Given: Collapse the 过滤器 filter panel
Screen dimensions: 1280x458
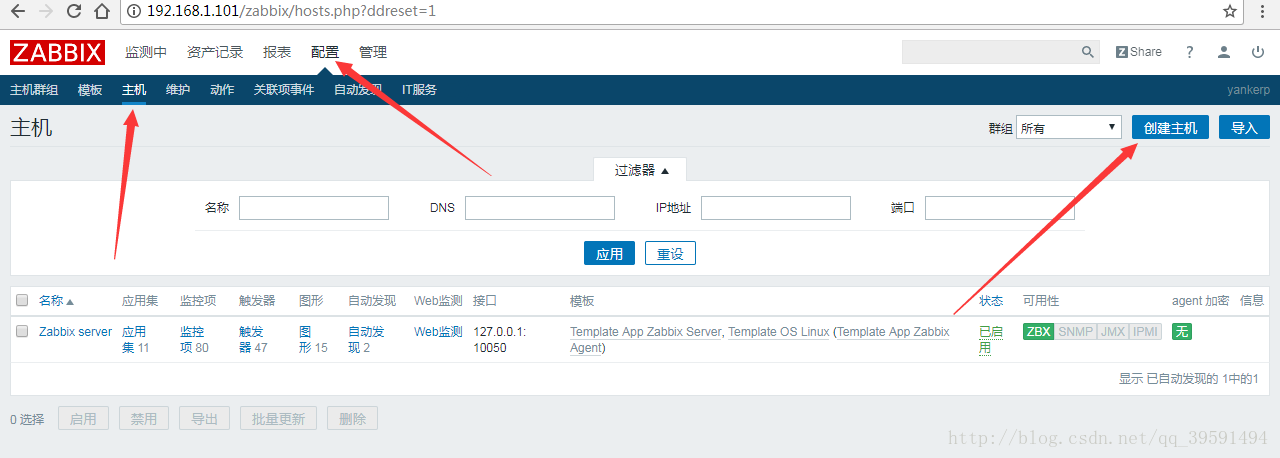Looking at the screenshot, I should pos(641,170).
